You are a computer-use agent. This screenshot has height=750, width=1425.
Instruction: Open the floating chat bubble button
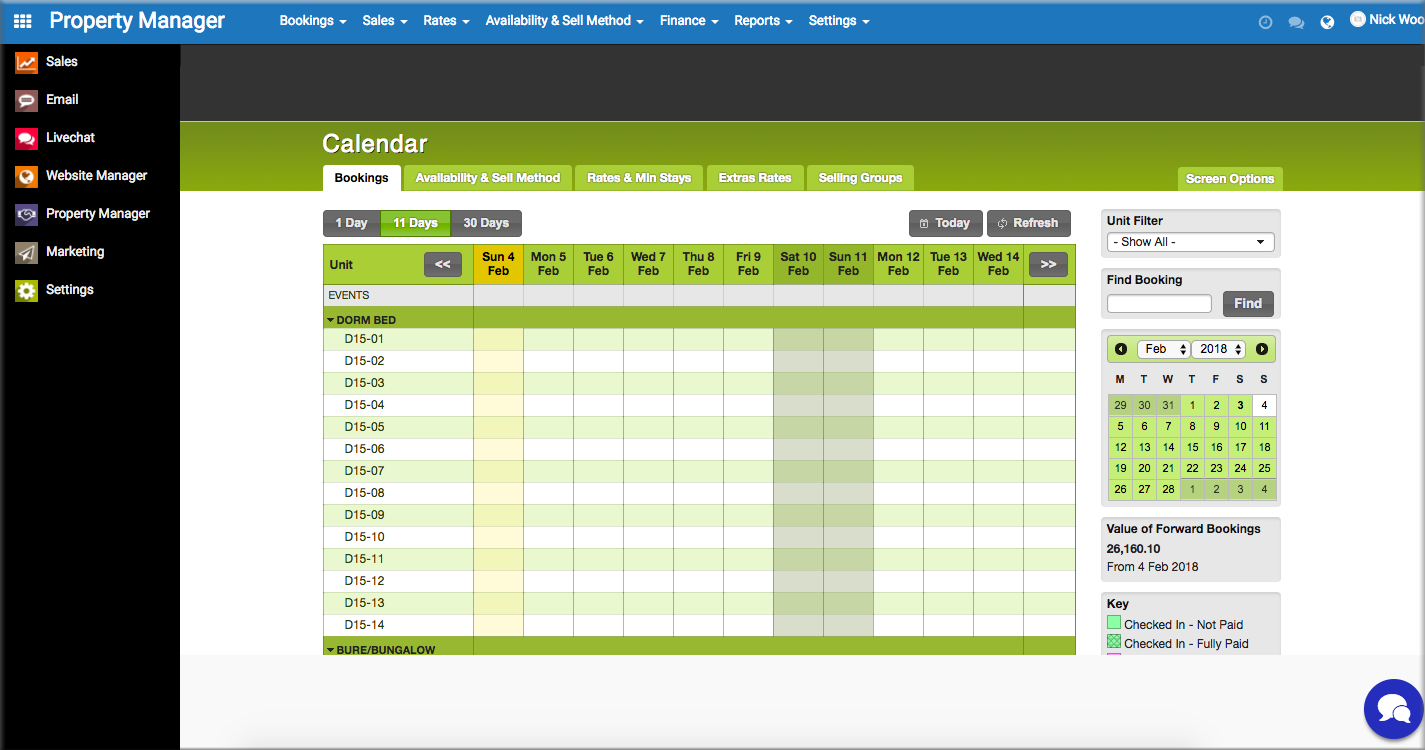[x=1393, y=709]
